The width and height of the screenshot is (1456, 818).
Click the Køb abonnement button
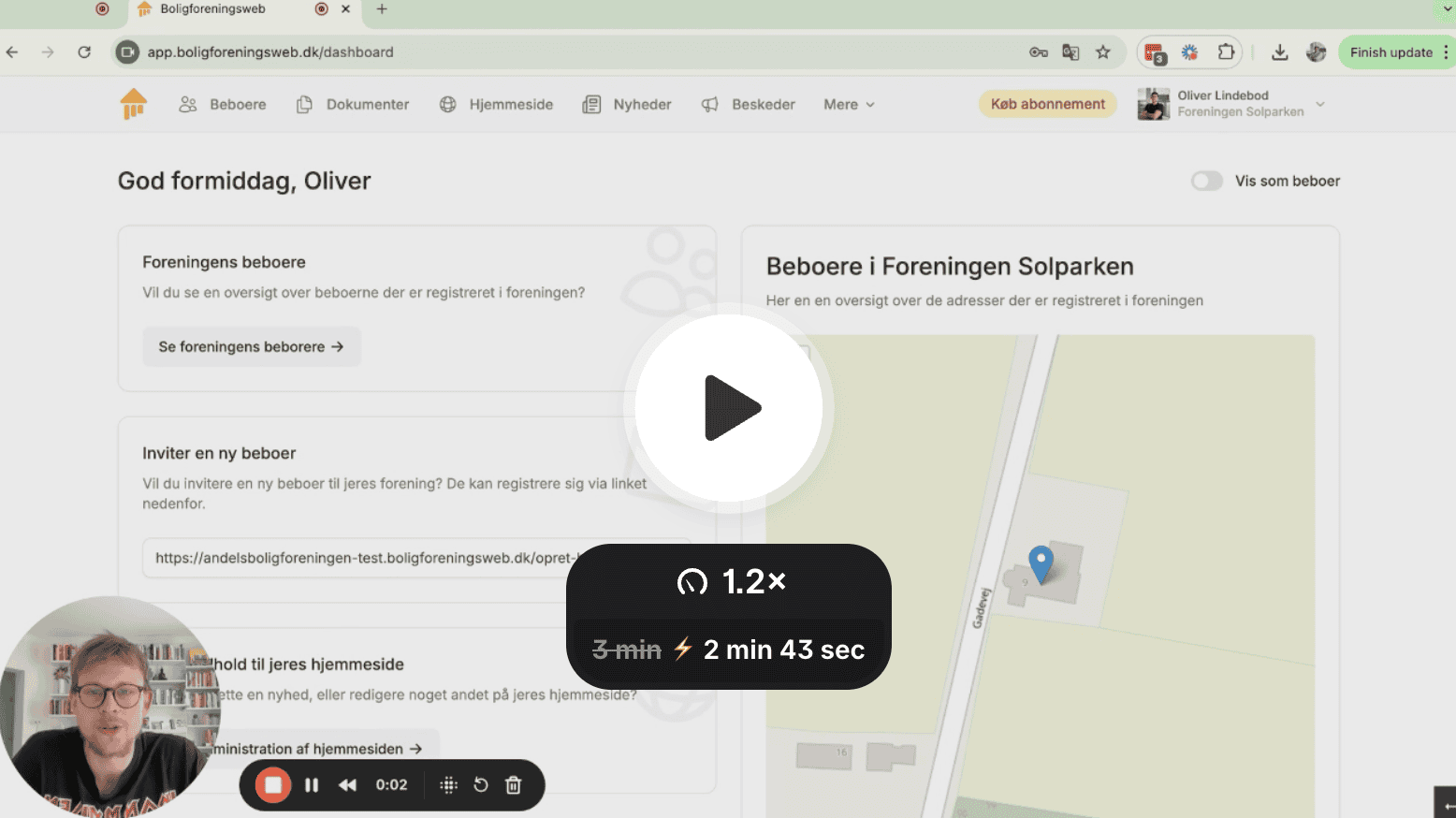click(x=1047, y=104)
